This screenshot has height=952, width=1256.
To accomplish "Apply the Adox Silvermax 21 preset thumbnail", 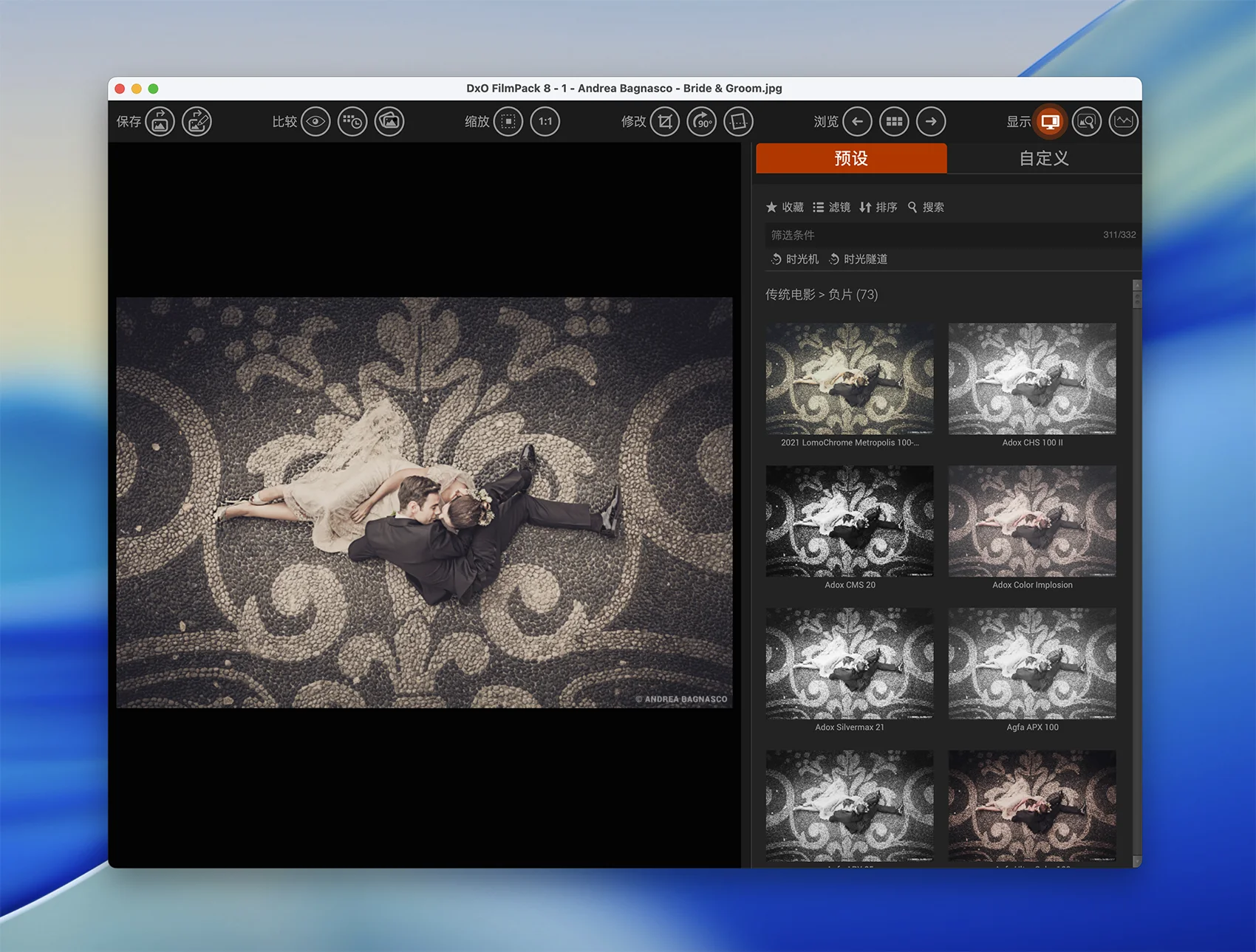I will tap(850, 663).
